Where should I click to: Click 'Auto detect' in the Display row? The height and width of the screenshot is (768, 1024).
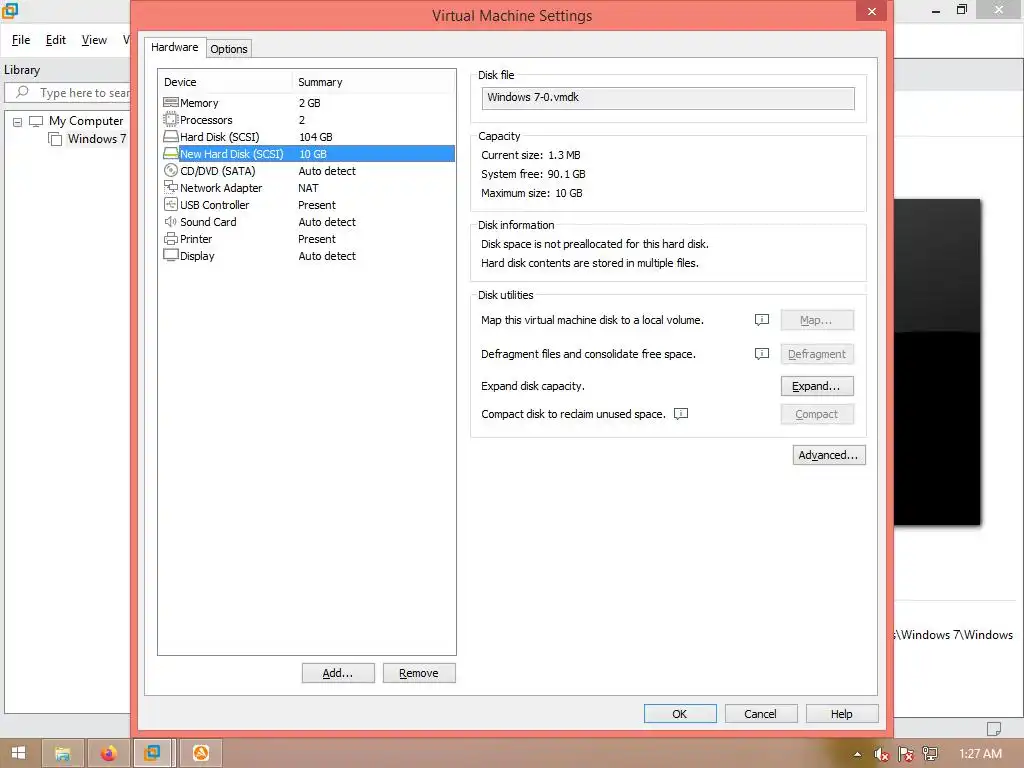(x=327, y=256)
